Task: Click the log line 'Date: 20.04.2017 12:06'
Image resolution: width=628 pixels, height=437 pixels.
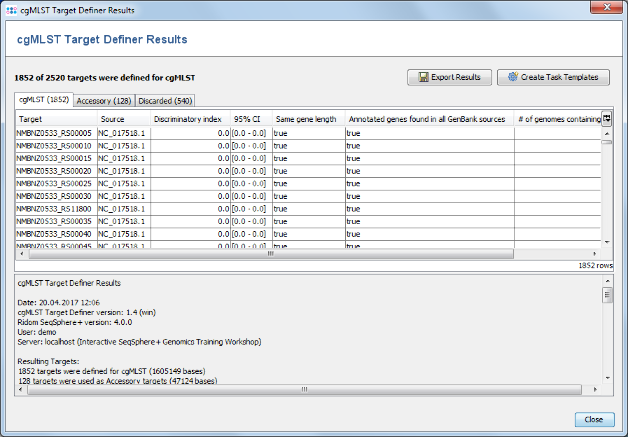Action: click(58, 302)
